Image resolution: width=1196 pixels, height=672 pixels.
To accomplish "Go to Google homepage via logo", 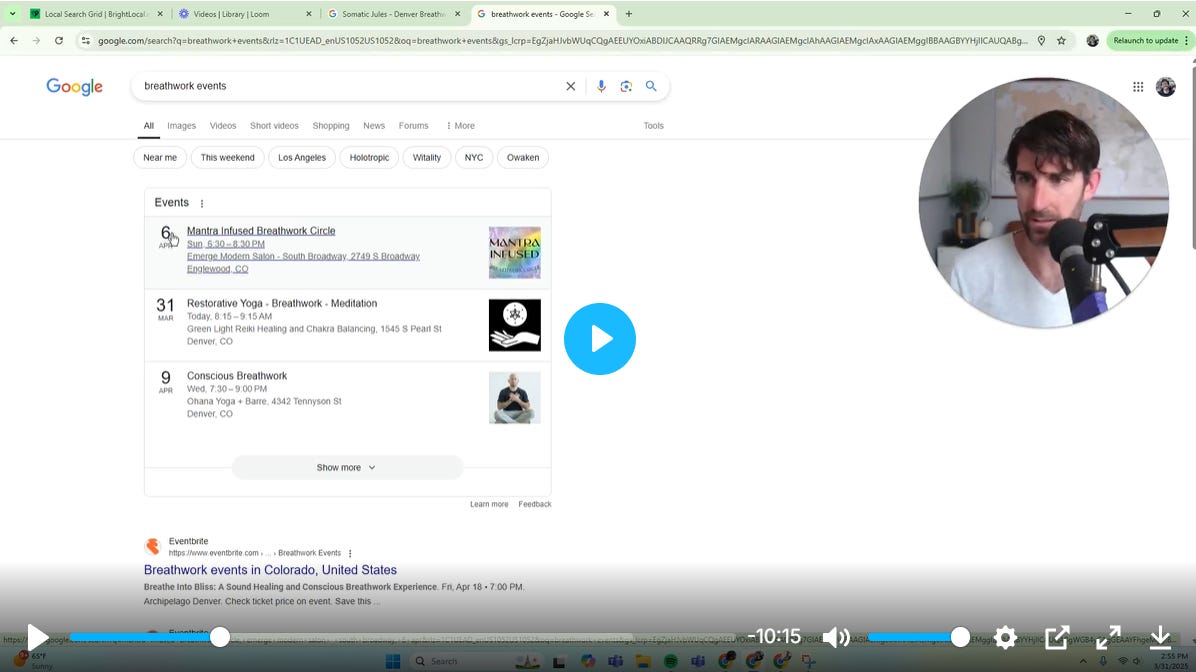I will 74,86.
